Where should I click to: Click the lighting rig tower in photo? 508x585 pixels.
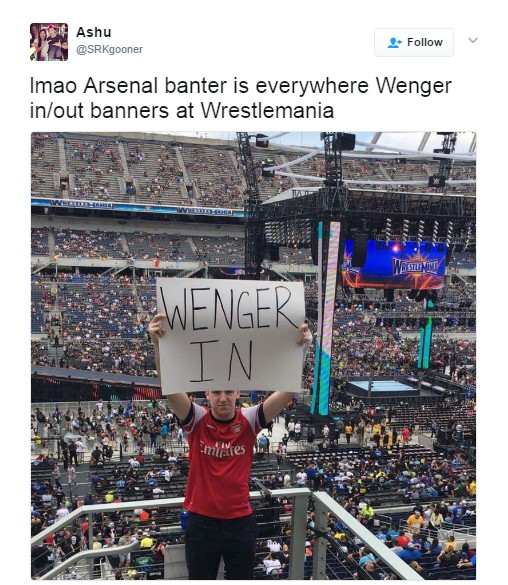tap(251, 205)
